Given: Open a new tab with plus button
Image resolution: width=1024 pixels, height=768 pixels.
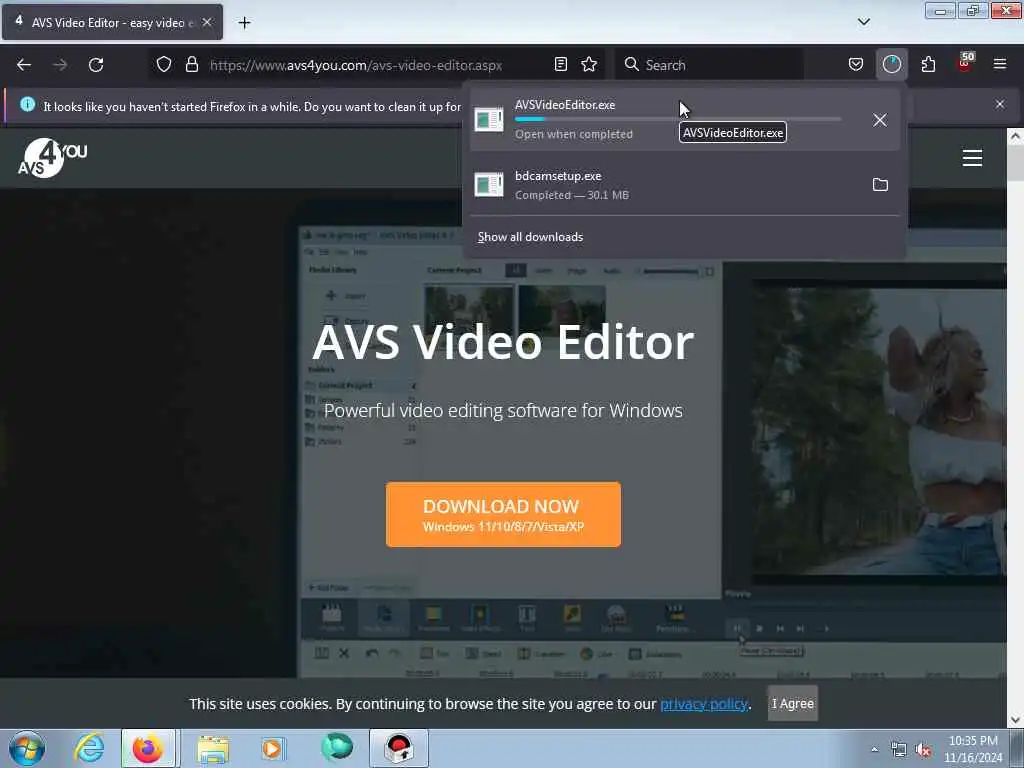Looking at the screenshot, I should tap(244, 23).
